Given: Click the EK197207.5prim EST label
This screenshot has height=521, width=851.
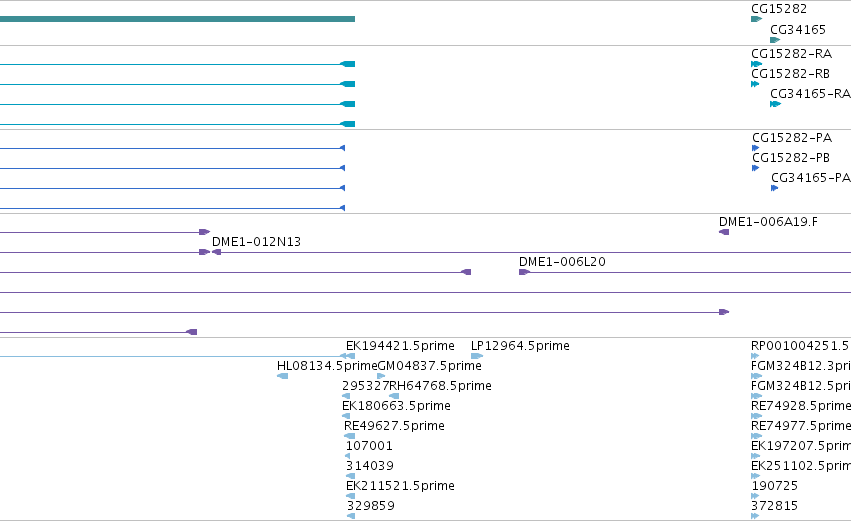Looking at the screenshot, I should point(801,447).
